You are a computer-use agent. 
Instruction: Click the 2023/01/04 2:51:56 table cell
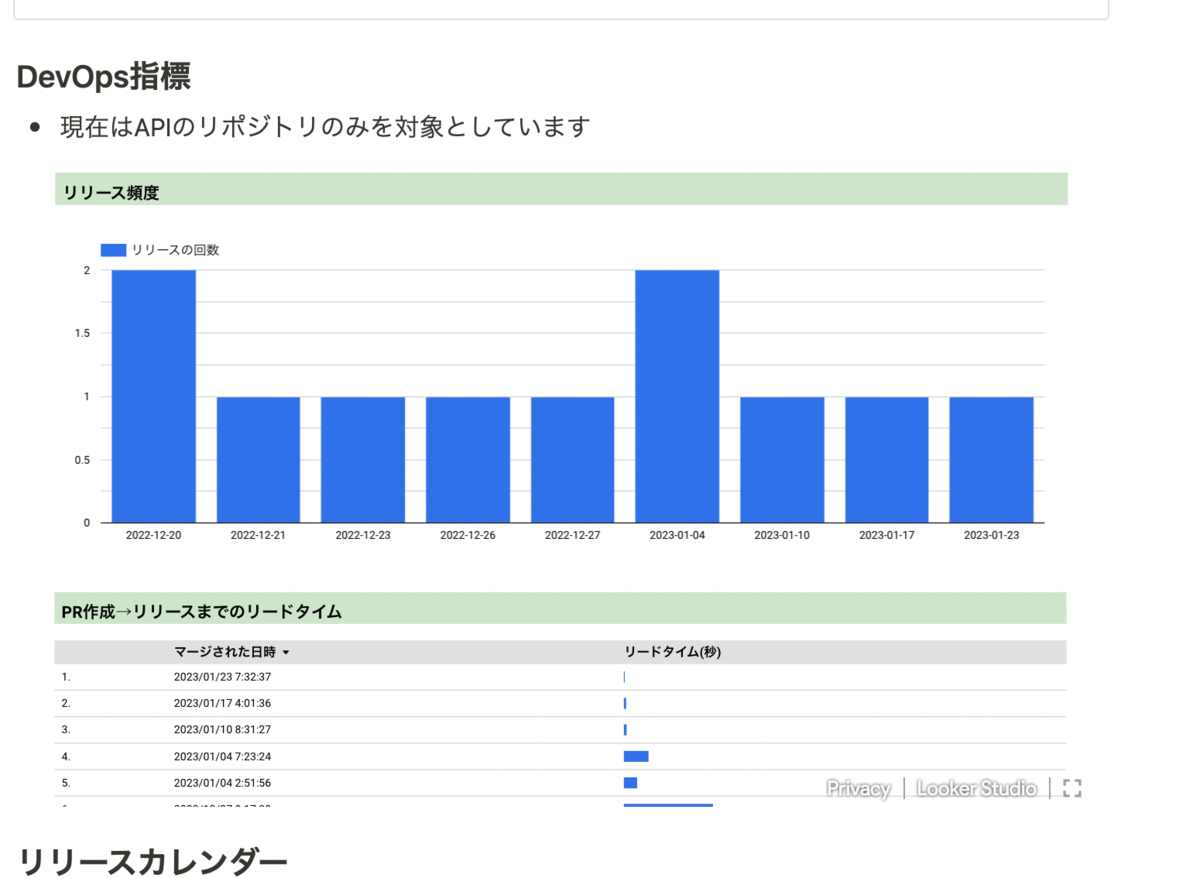pyautogui.click(x=223, y=783)
